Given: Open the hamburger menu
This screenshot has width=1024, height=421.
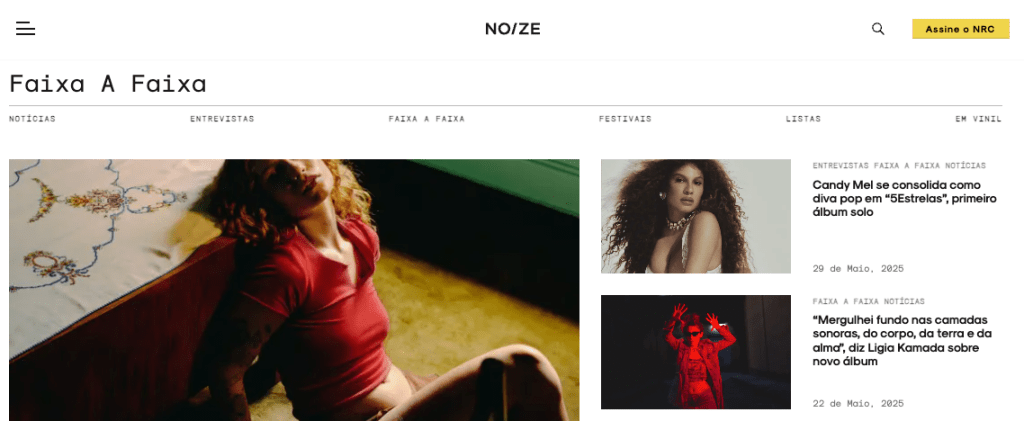Looking at the screenshot, I should coord(25,29).
